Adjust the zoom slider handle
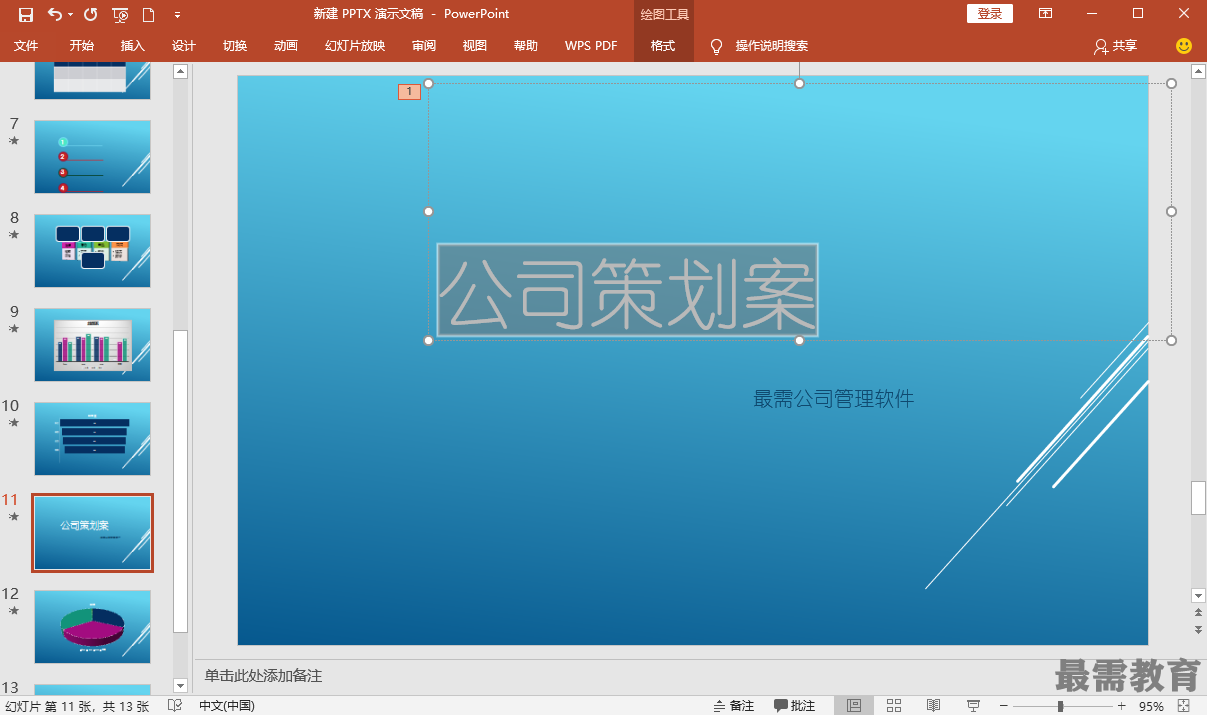1207x715 pixels. coord(1060,706)
